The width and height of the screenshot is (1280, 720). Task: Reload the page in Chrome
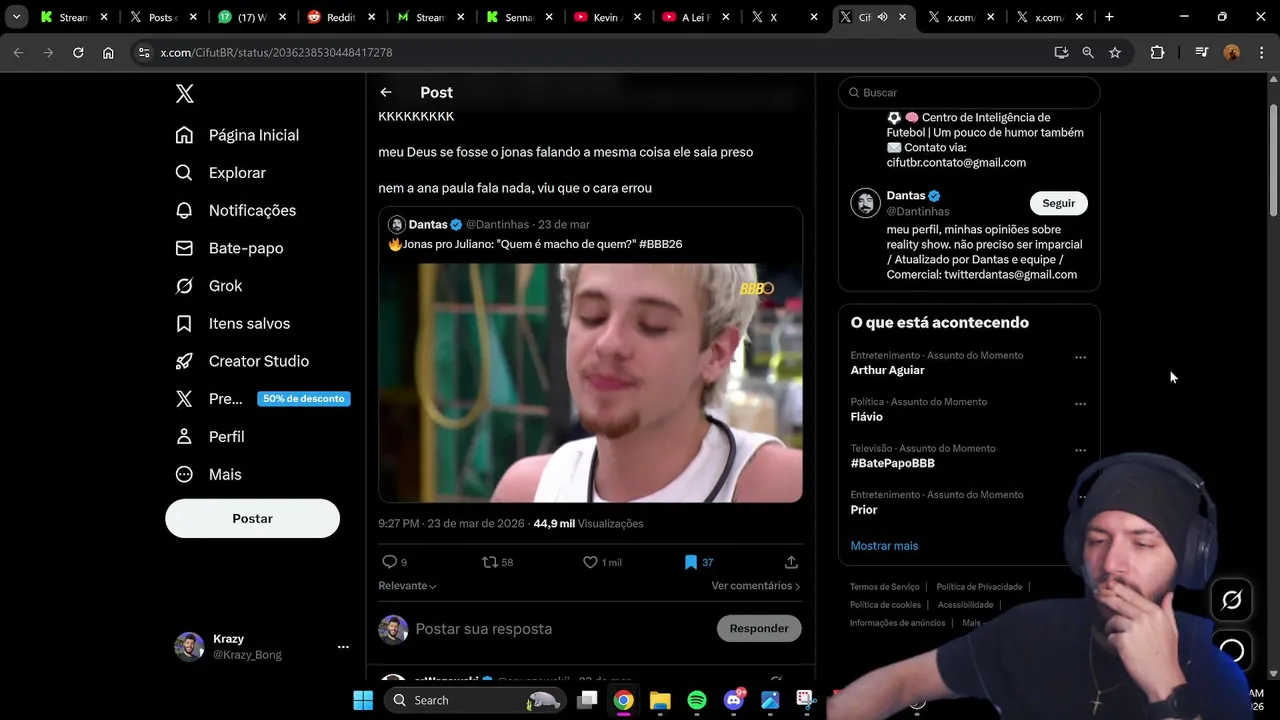(78, 52)
